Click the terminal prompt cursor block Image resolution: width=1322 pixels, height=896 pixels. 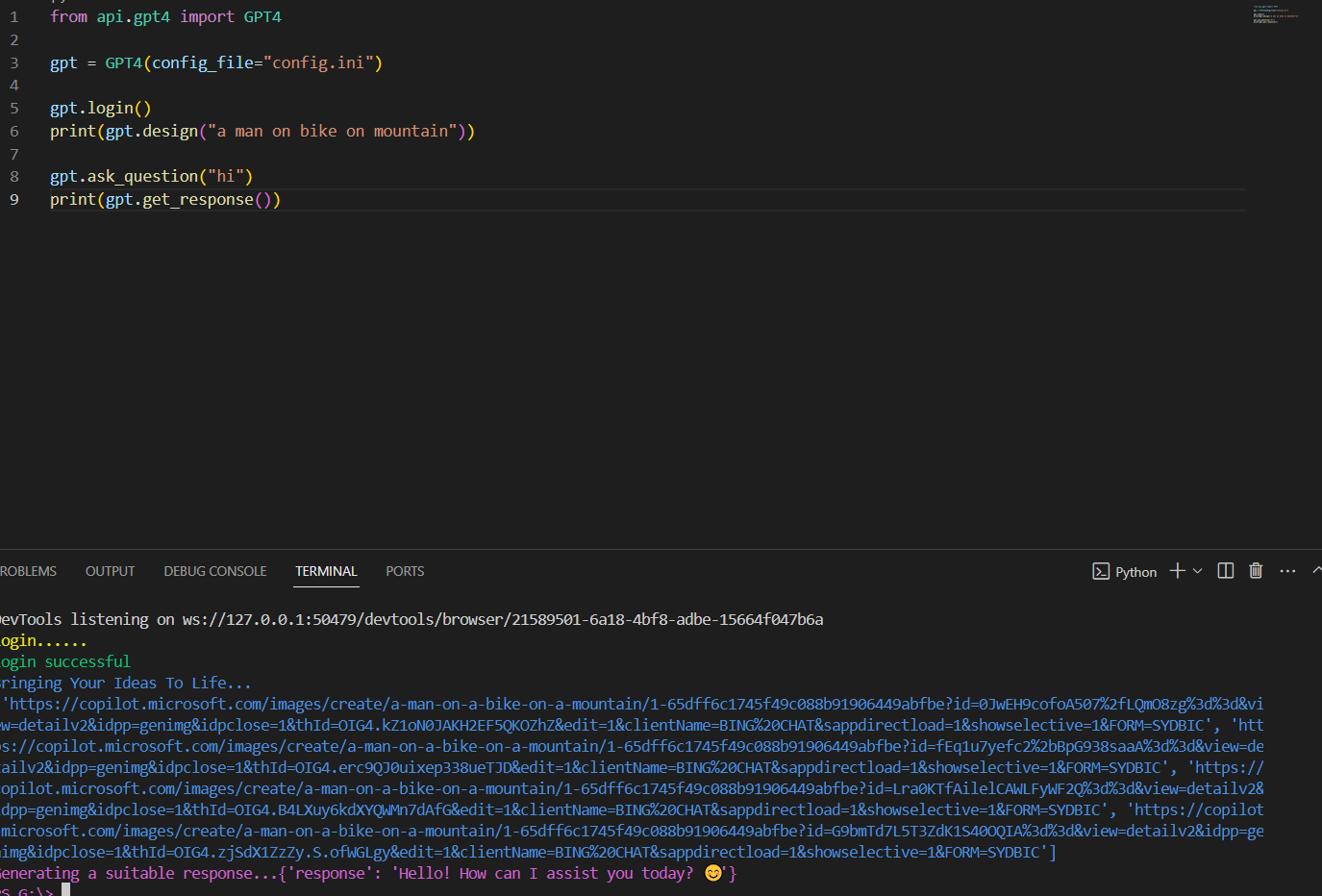point(65,890)
